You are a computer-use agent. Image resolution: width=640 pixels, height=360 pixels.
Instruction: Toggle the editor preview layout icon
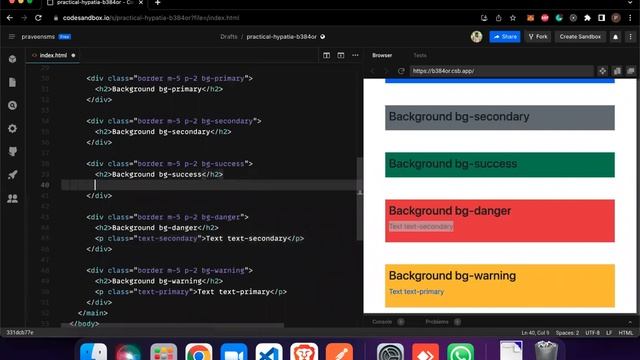point(341,55)
